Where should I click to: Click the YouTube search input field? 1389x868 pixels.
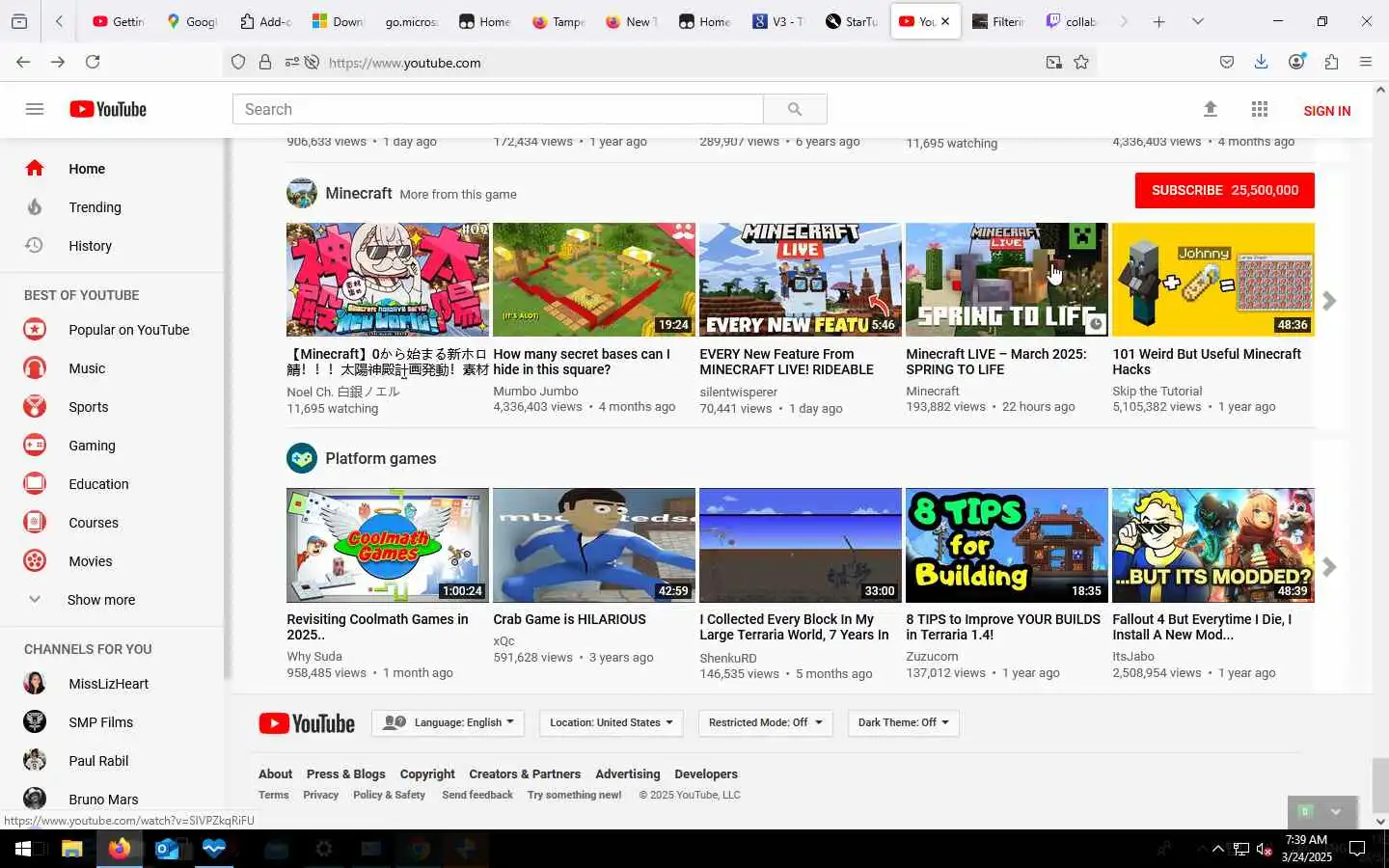click(x=498, y=109)
